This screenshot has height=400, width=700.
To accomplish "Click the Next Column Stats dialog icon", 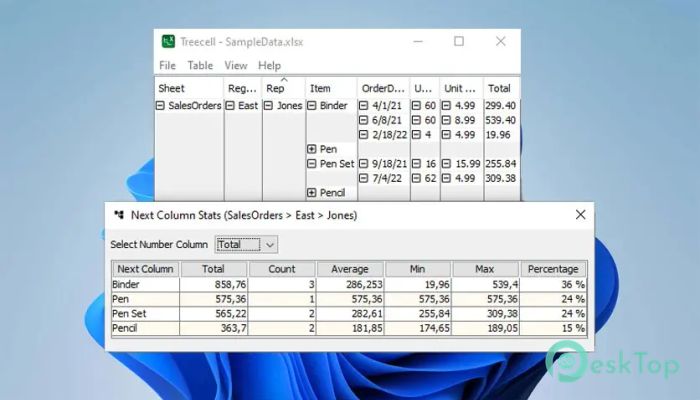I will [119, 215].
